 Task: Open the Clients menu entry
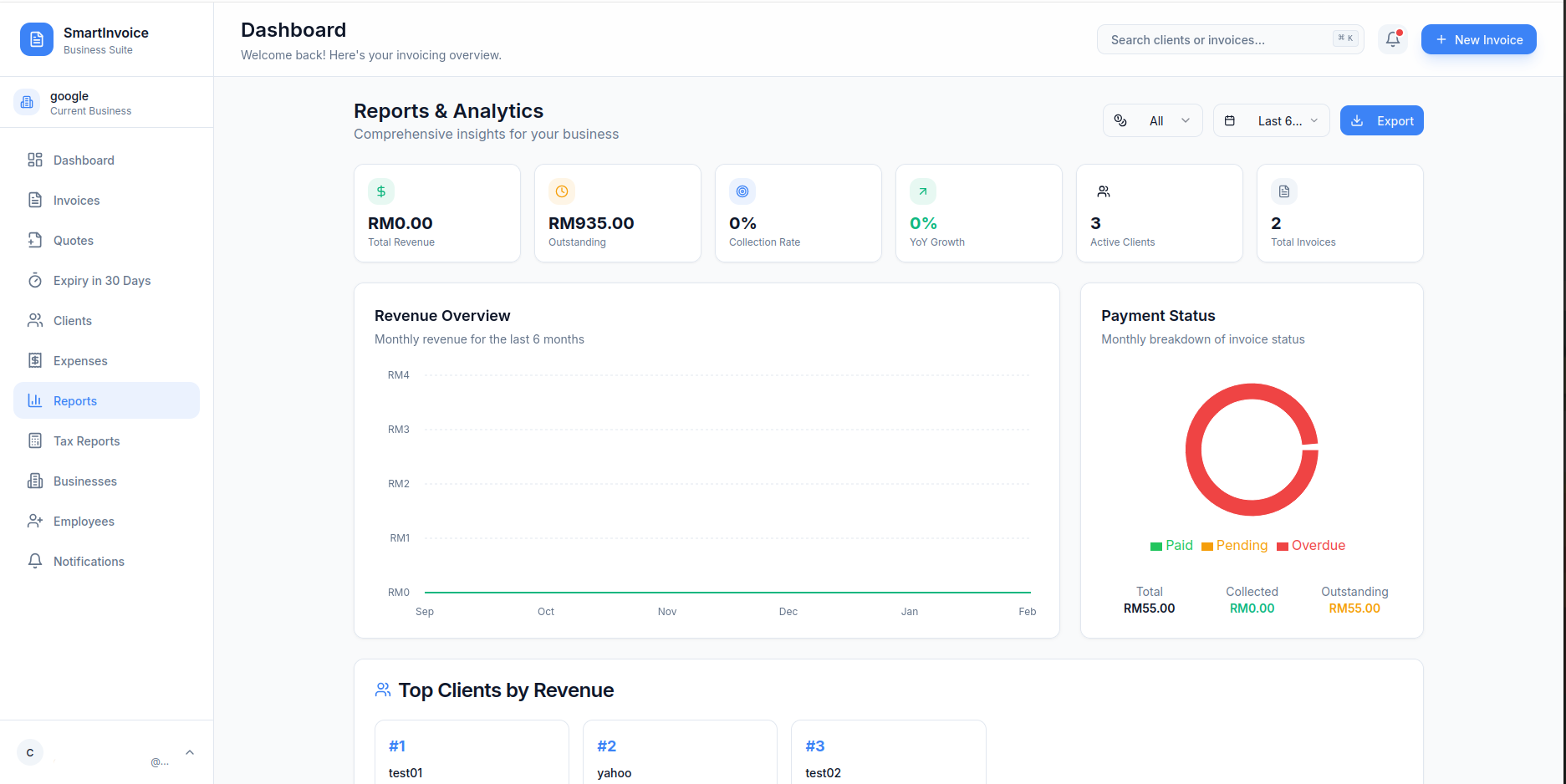(x=106, y=320)
